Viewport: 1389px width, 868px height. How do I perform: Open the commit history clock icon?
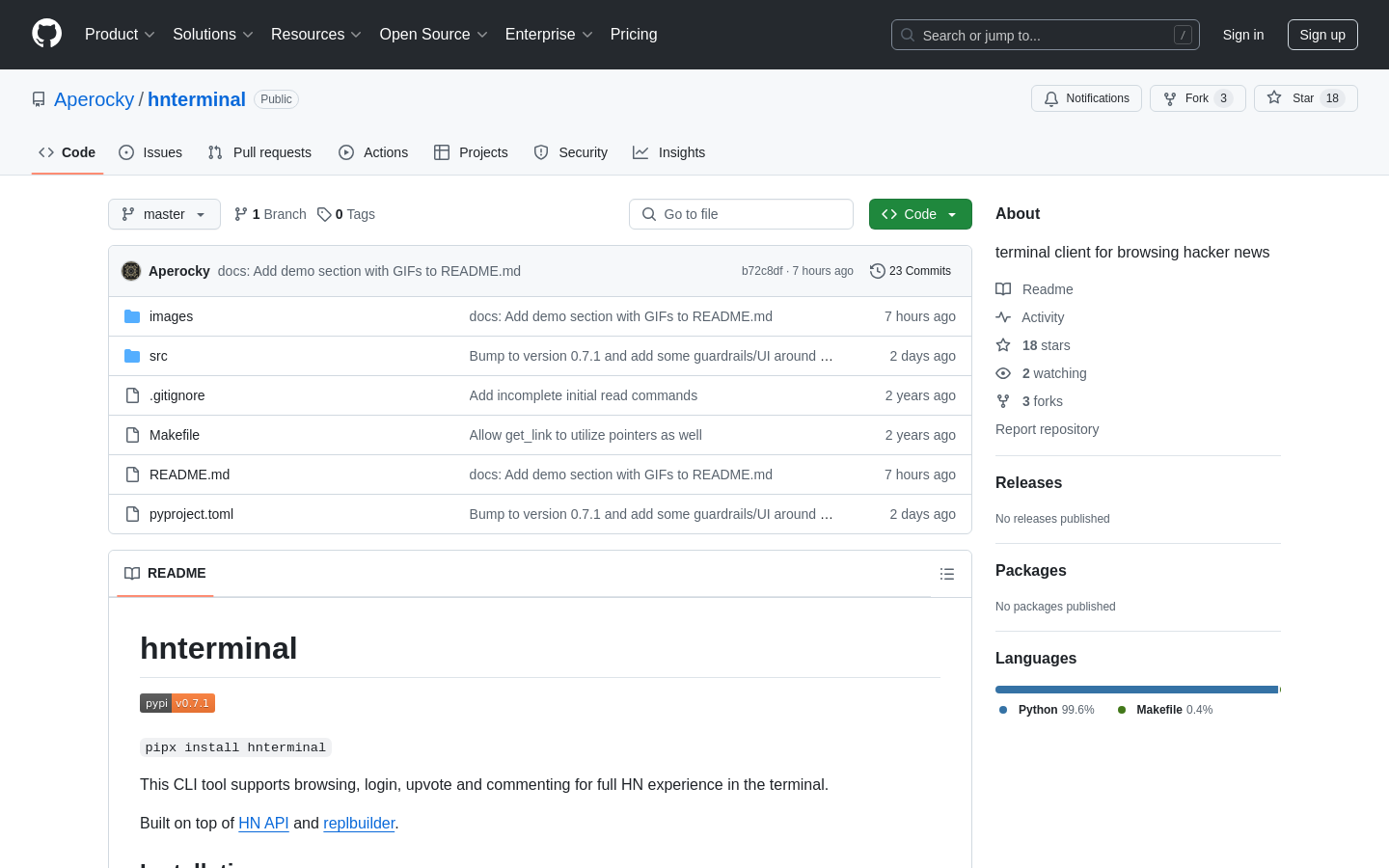[877, 271]
